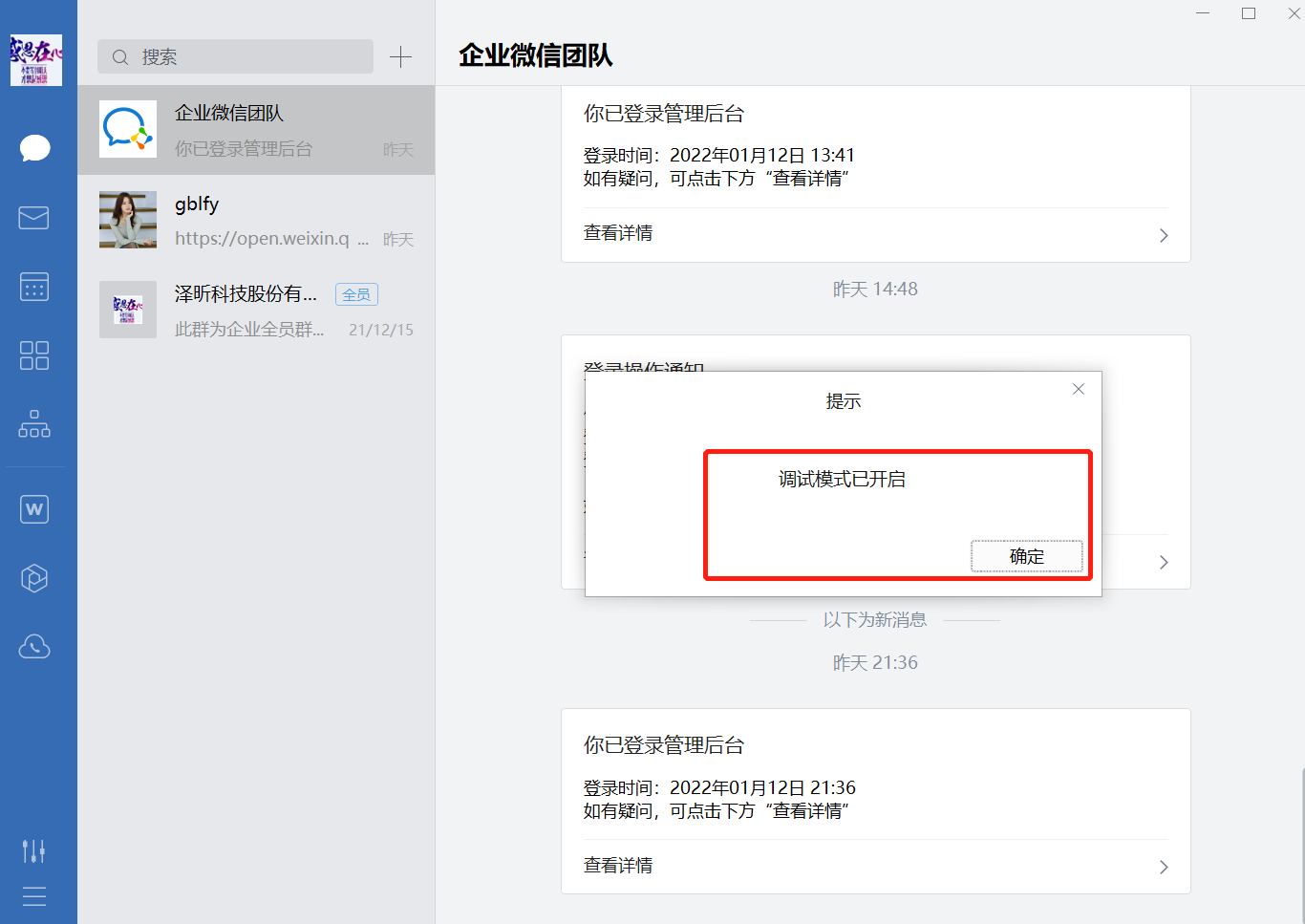This screenshot has width=1305, height=924.
Task: Open the hamburger menu at bottom
Action: click(34, 896)
